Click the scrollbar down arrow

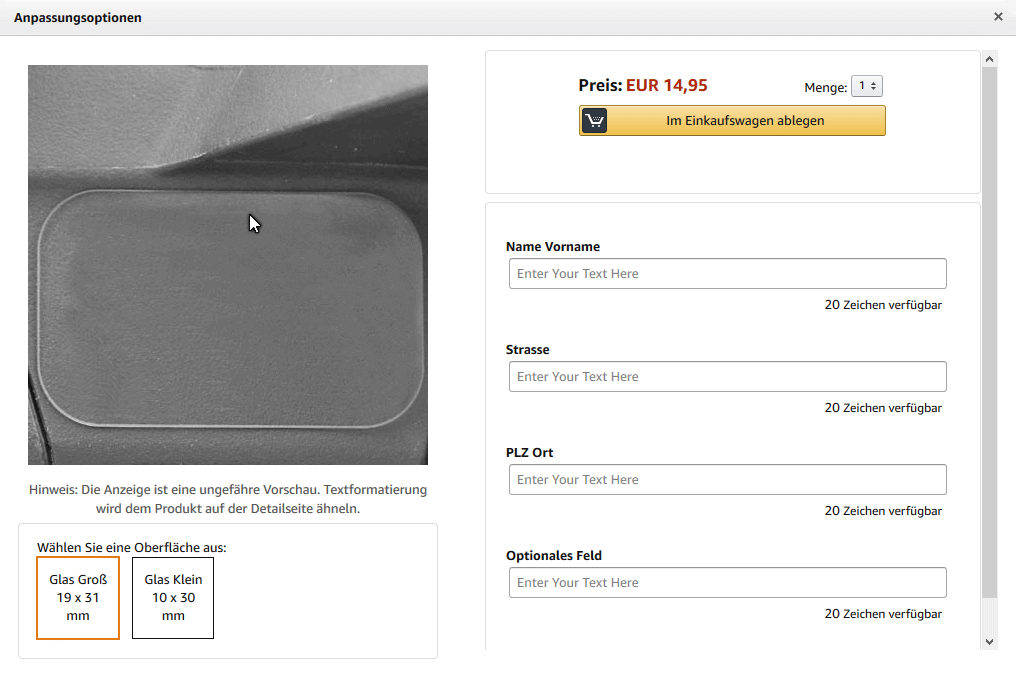point(990,641)
